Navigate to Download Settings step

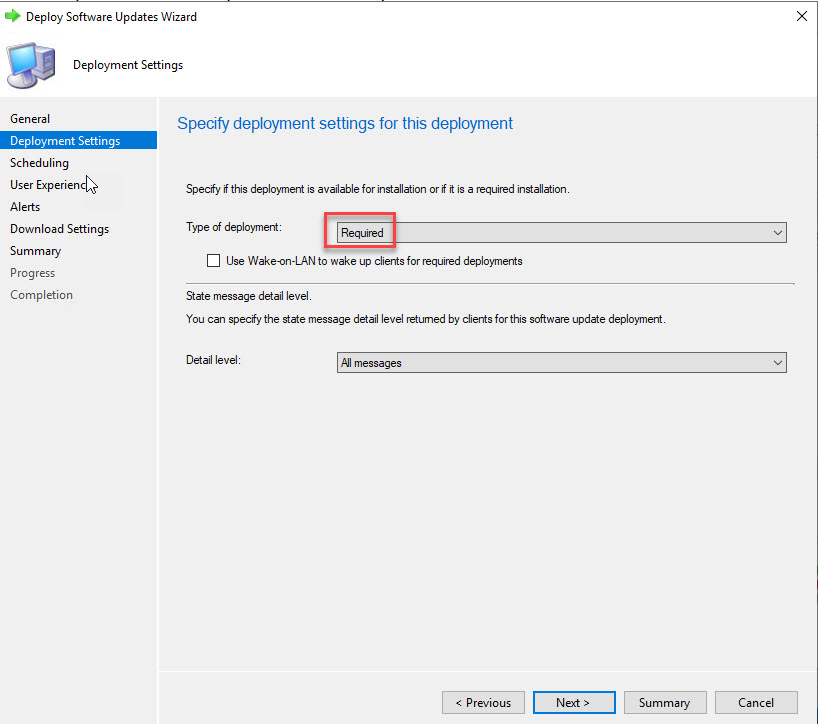(59, 229)
